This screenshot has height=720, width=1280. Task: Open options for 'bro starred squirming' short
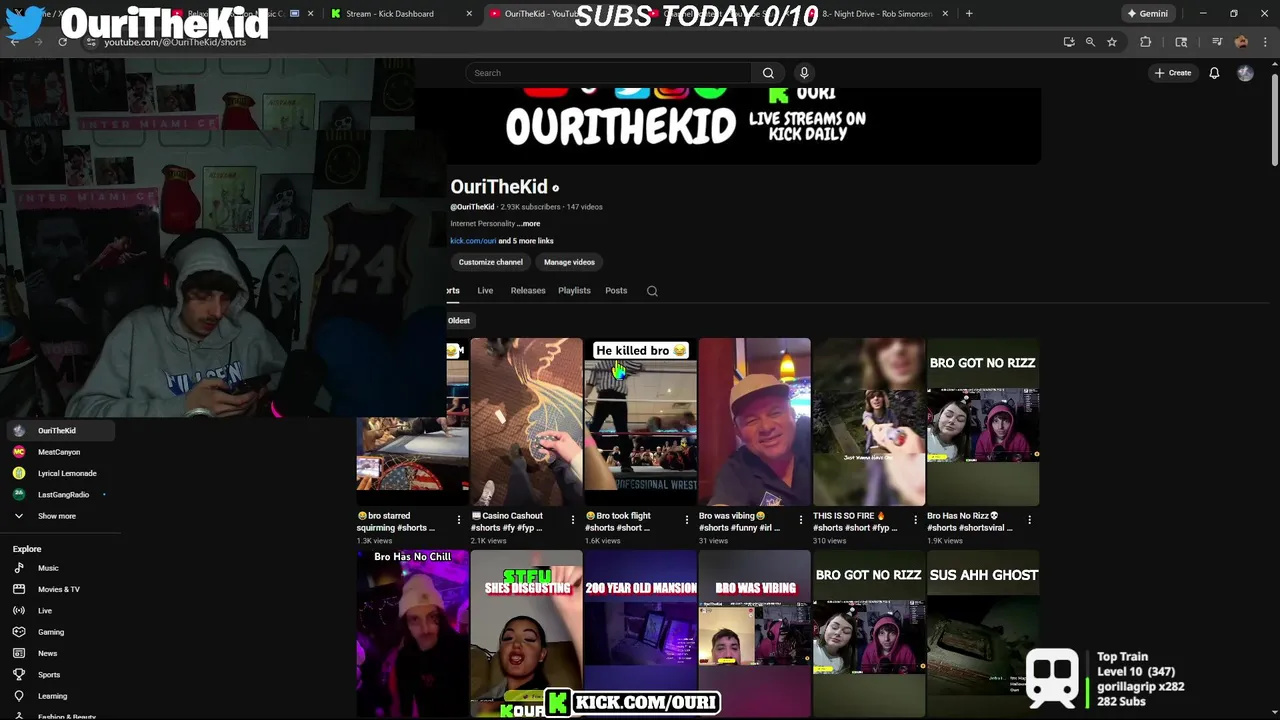(459, 520)
